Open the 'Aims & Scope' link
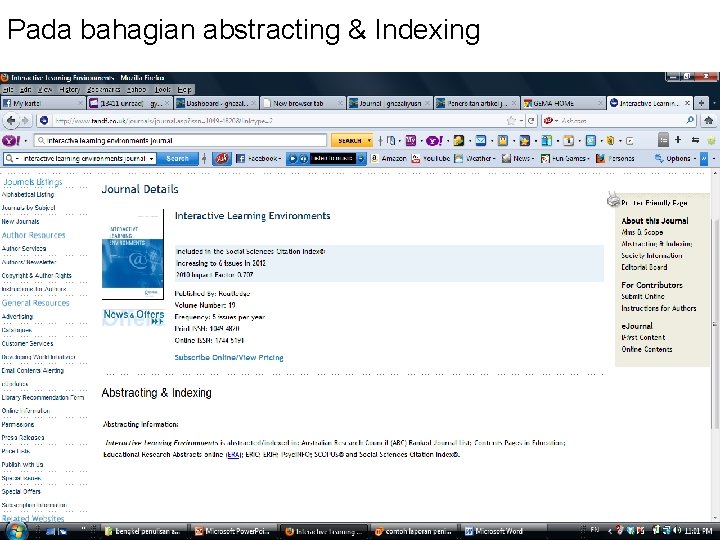 (642, 232)
